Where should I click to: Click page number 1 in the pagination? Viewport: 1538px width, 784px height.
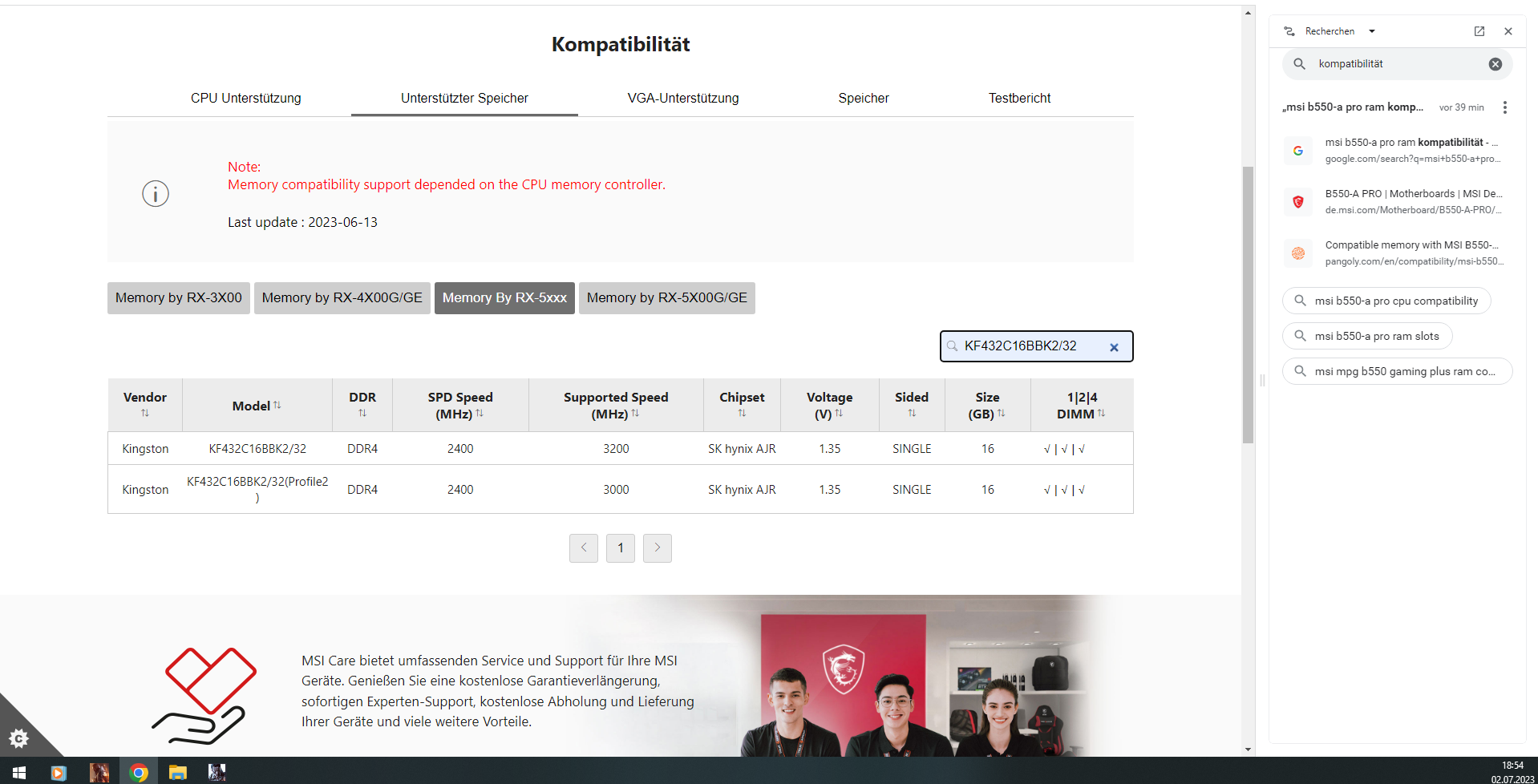coord(620,548)
